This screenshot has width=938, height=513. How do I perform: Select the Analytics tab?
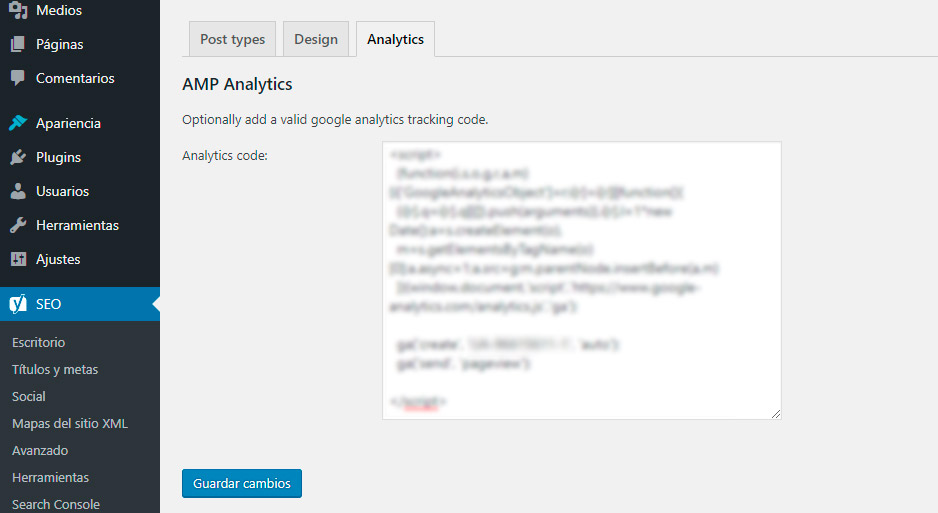point(395,39)
